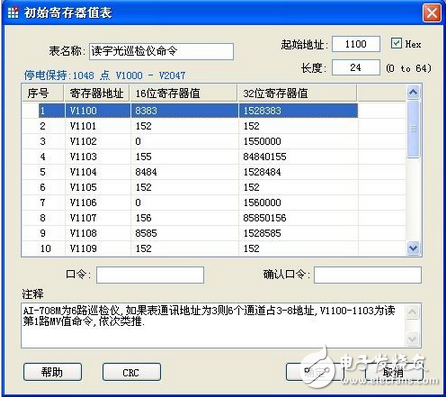Click the 取消 cancel button

(394, 372)
